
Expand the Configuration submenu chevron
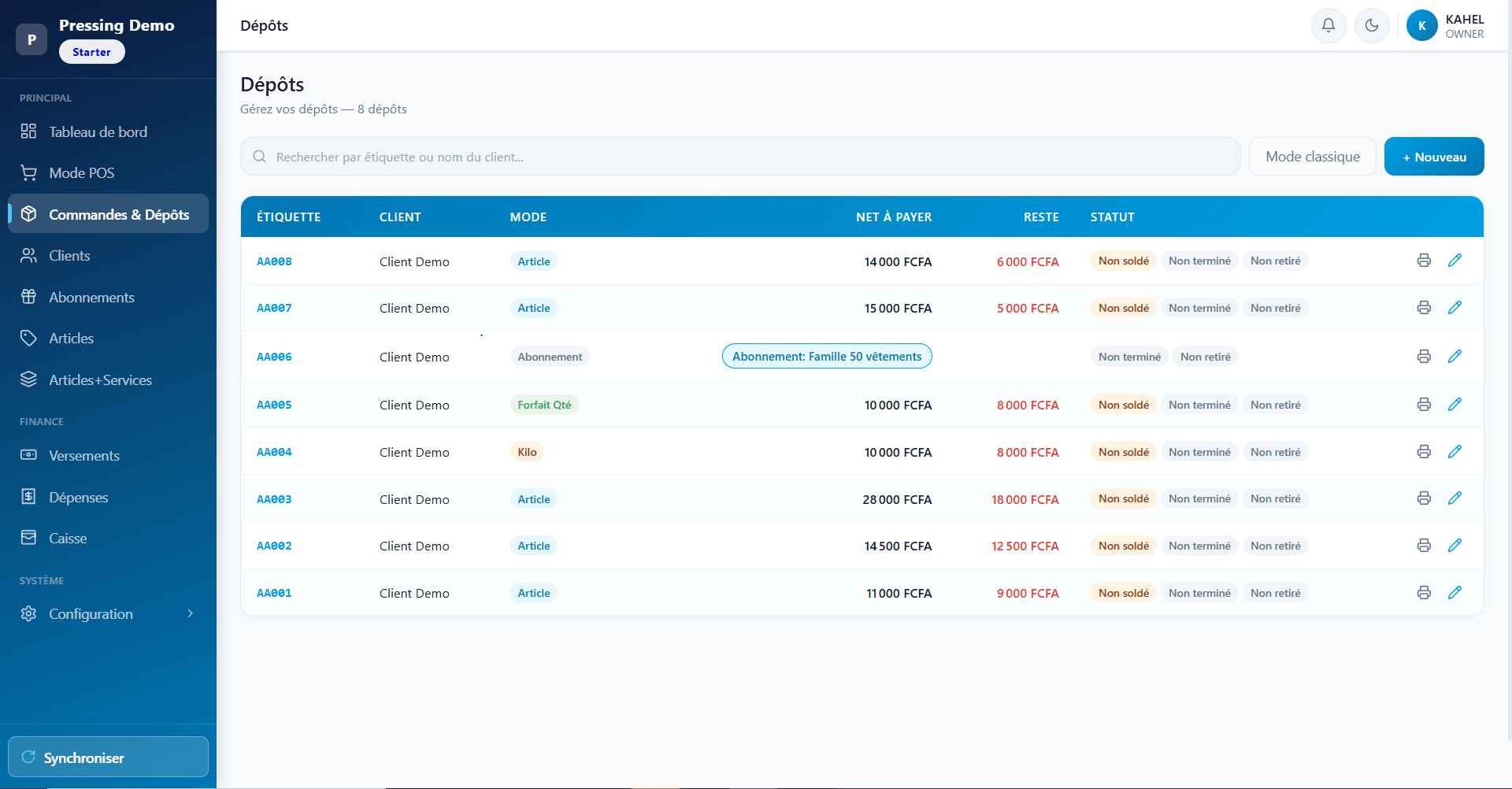(190, 613)
